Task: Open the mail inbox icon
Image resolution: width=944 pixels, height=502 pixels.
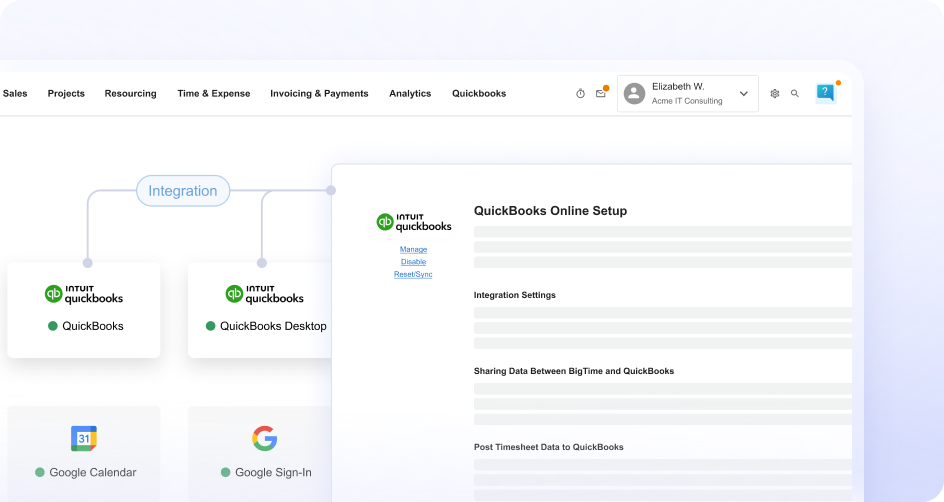Action: tap(600, 94)
